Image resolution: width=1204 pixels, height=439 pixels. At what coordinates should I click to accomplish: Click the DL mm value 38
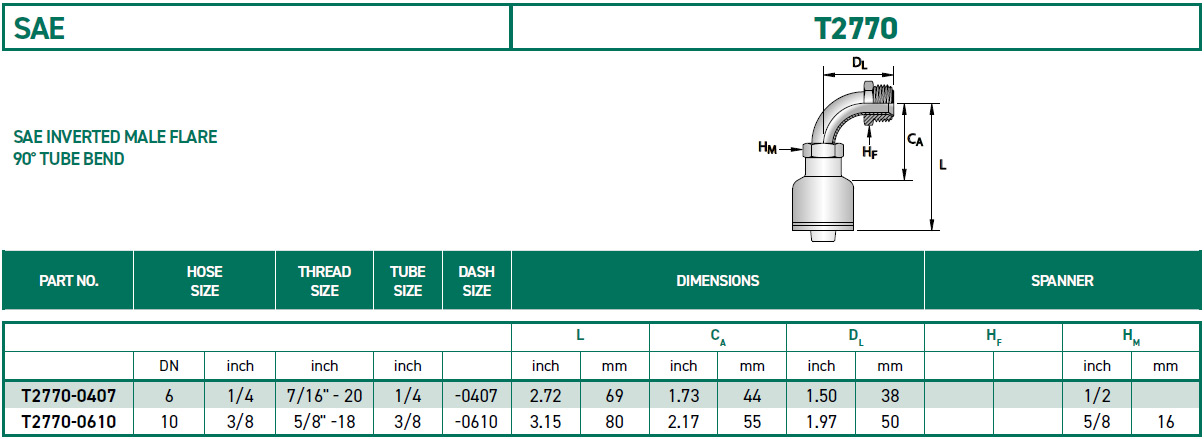pos(891,396)
